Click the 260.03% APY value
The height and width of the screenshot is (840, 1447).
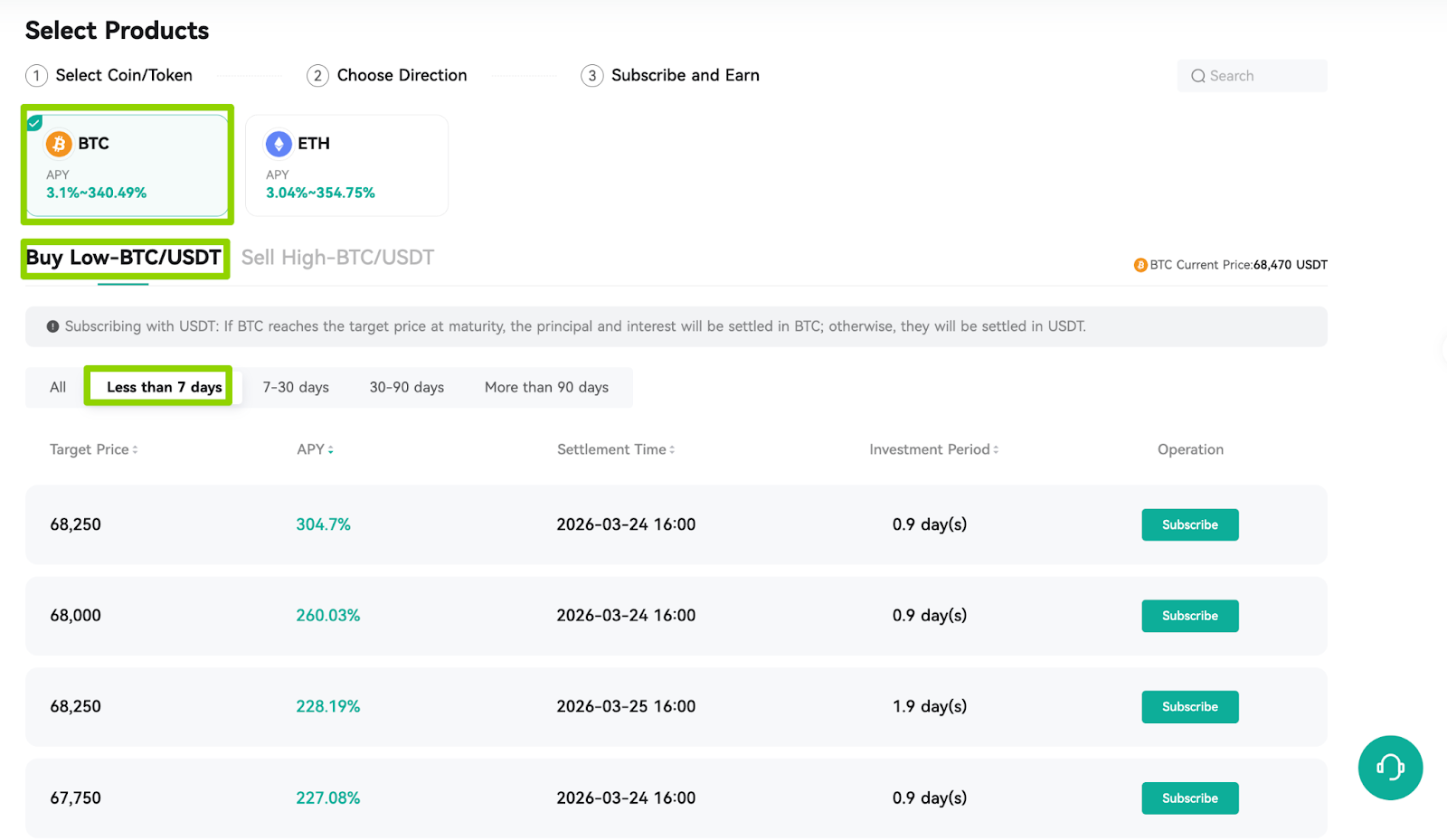[x=328, y=616]
